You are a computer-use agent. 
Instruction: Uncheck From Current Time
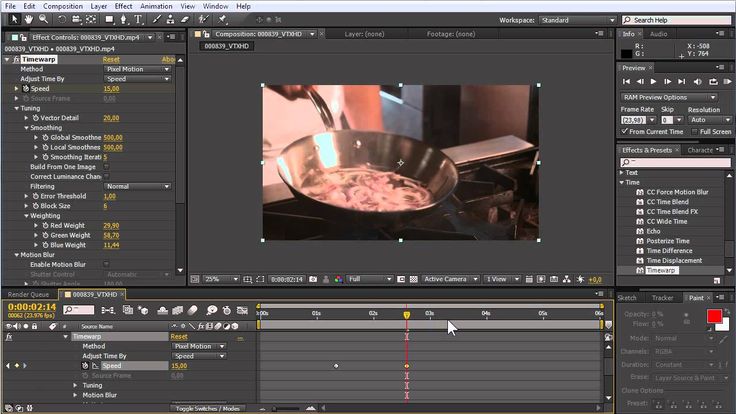[625, 132]
